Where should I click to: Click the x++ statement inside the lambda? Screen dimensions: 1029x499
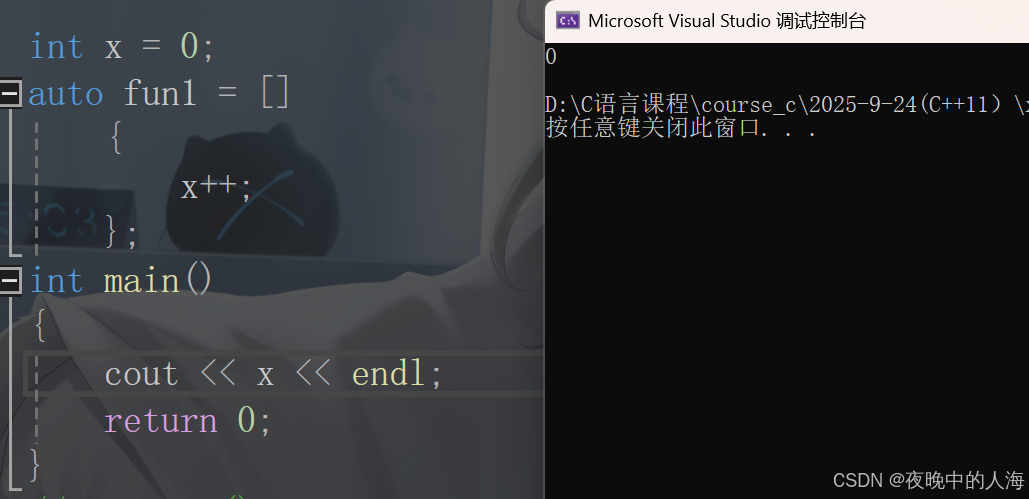[x=216, y=188]
